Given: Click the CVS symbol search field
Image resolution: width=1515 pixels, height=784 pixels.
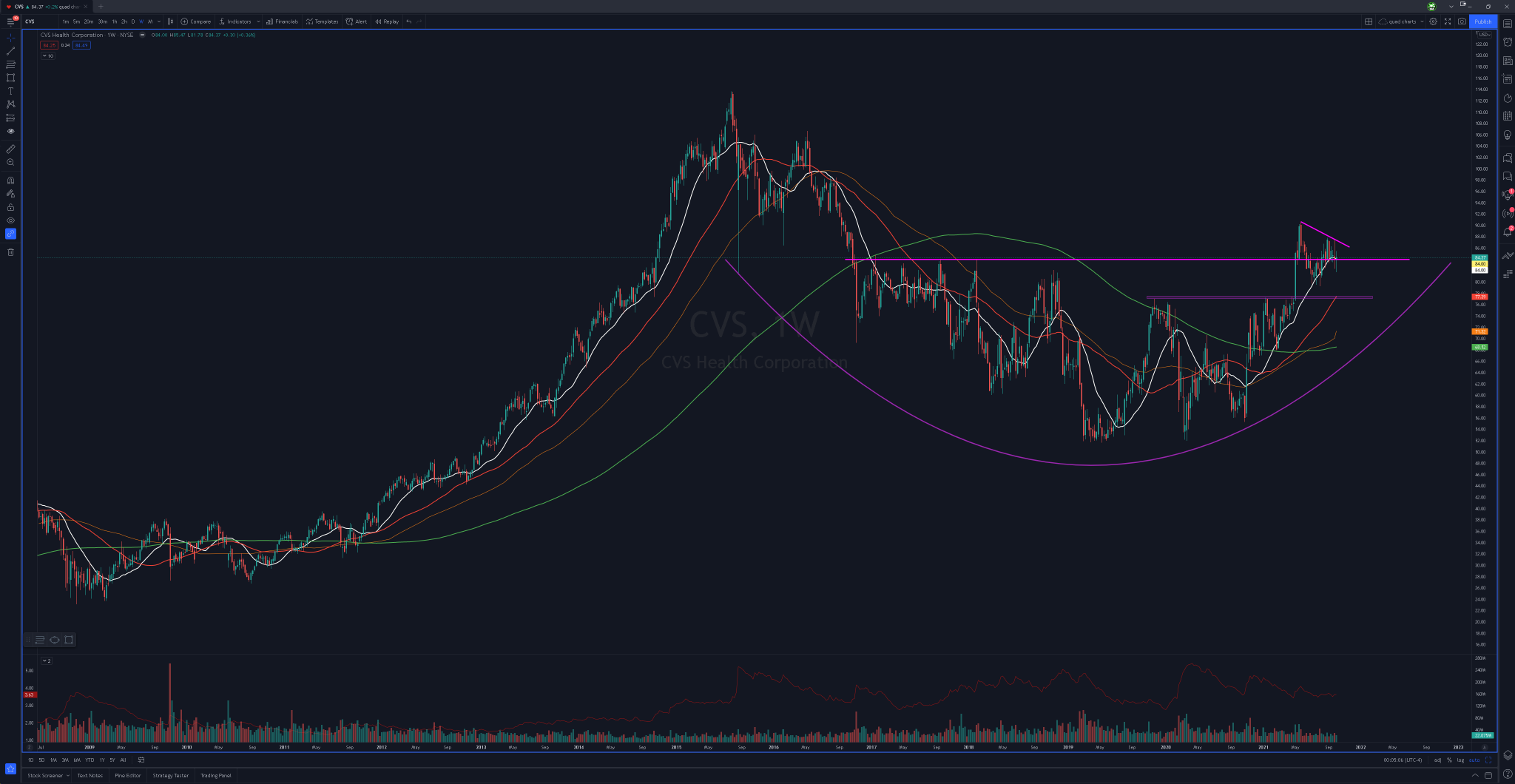Looking at the screenshot, I should point(40,21).
